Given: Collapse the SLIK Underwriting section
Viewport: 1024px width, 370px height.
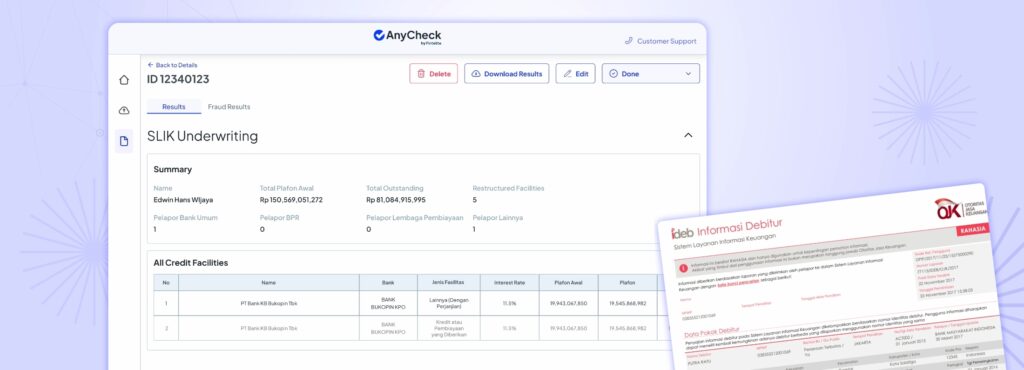Looking at the screenshot, I should (688, 135).
